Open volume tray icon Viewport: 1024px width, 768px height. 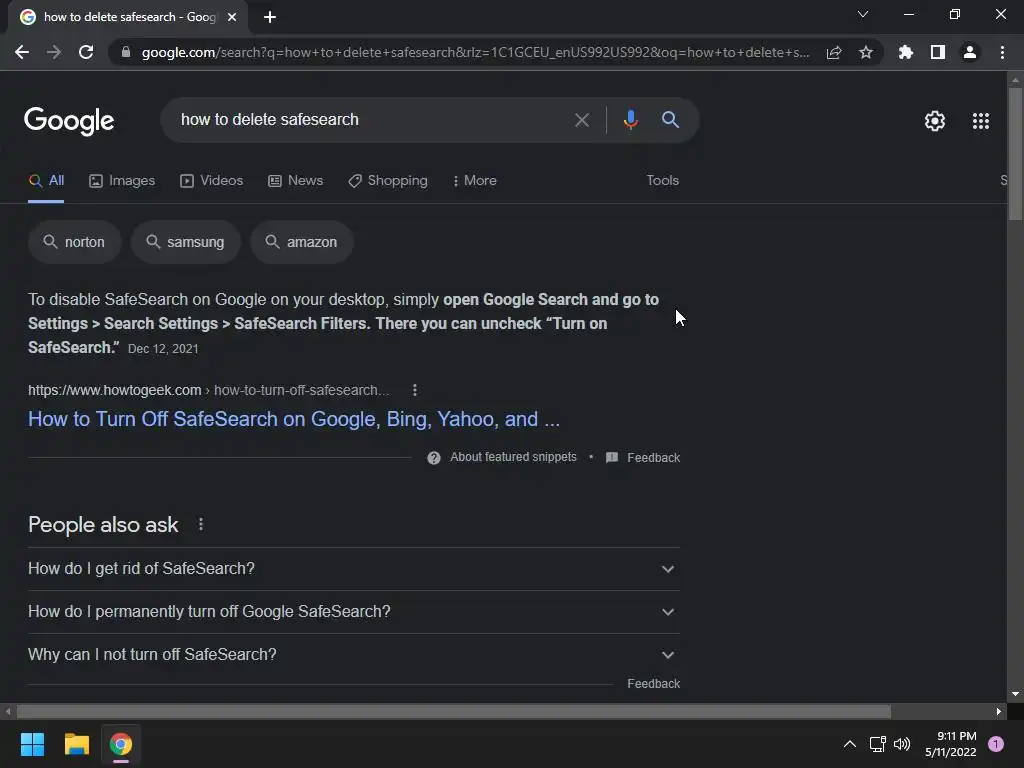(902, 744)
